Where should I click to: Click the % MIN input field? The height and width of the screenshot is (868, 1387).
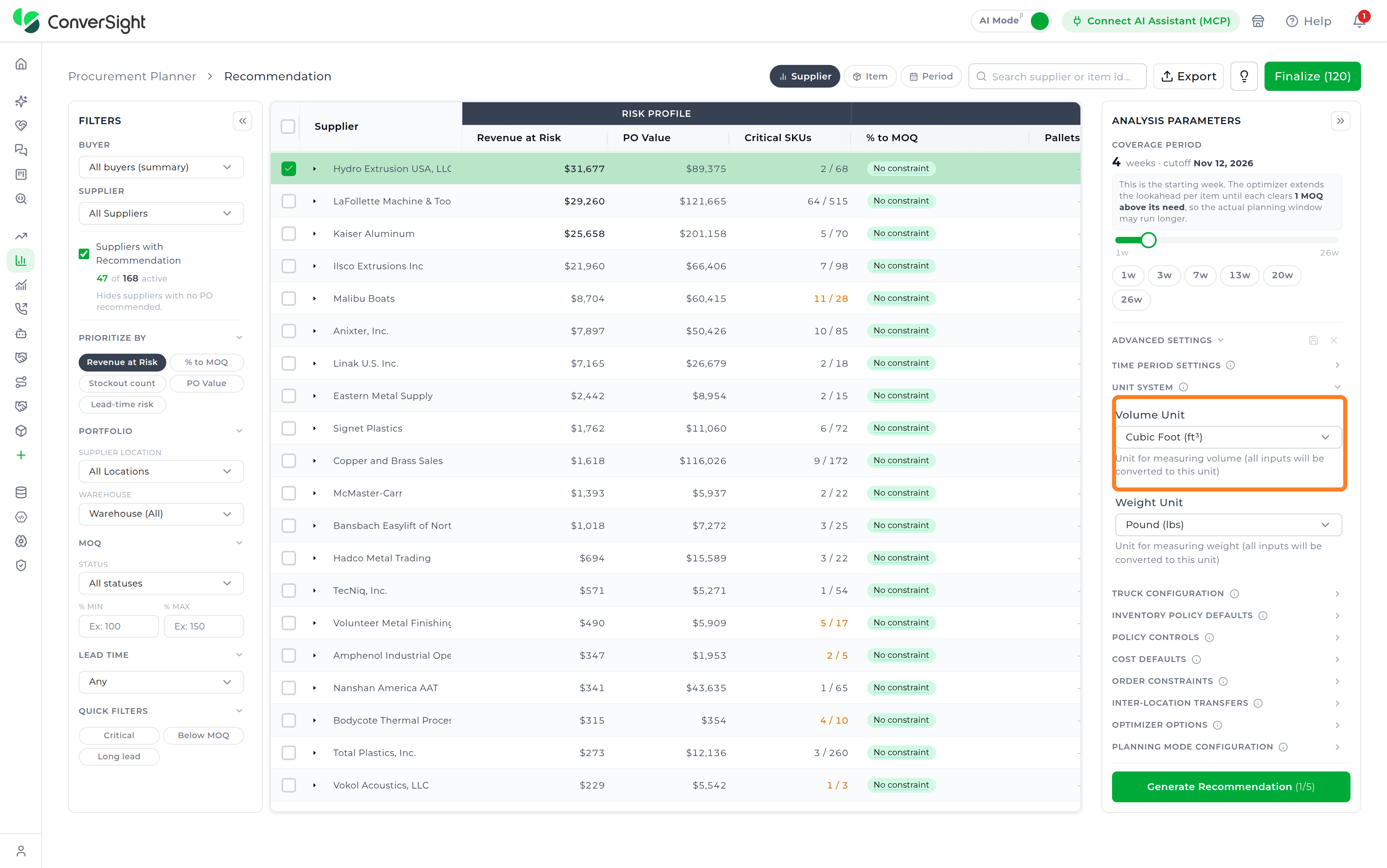[x=119, y=626]
